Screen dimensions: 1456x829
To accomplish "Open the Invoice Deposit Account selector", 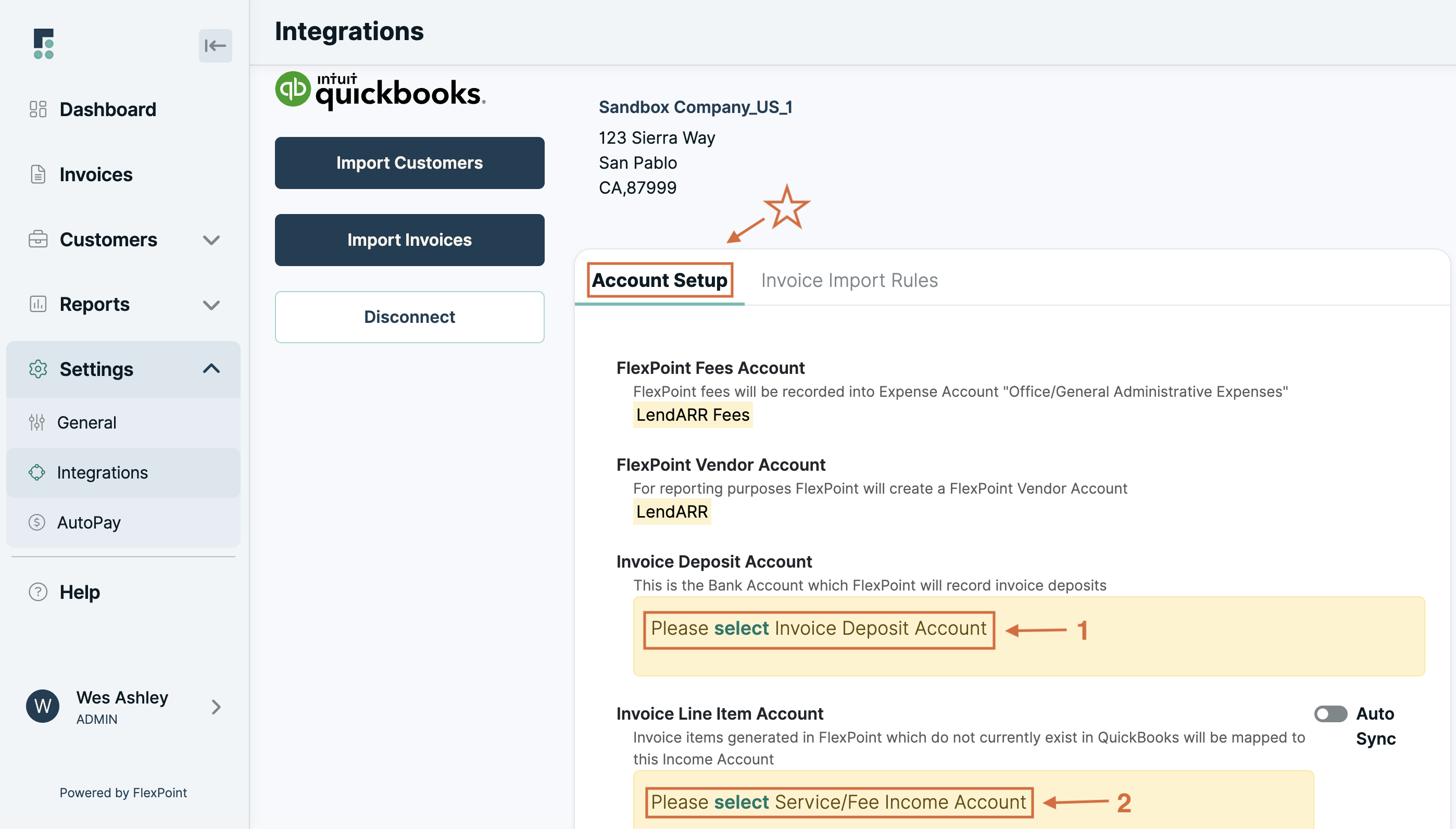I will click(819, 629).
